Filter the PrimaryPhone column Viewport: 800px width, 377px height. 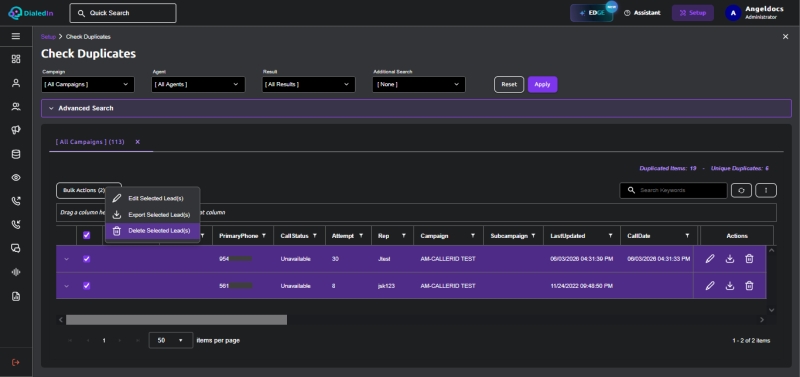[x=264, y=236]
